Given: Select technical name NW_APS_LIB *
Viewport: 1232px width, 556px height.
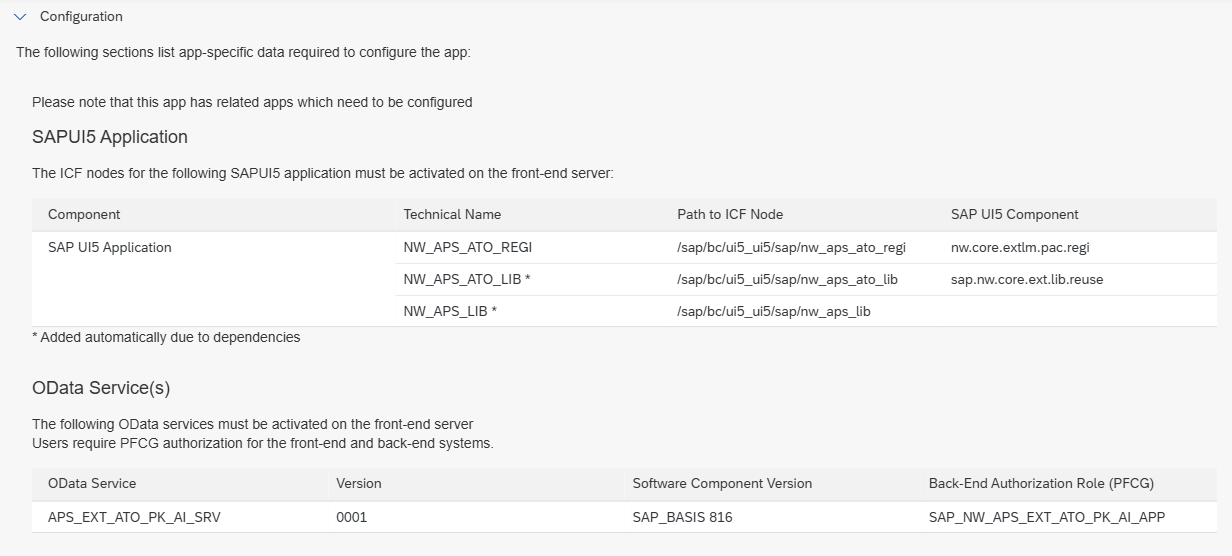Looking at the screenshot, I should pos(450,311).
